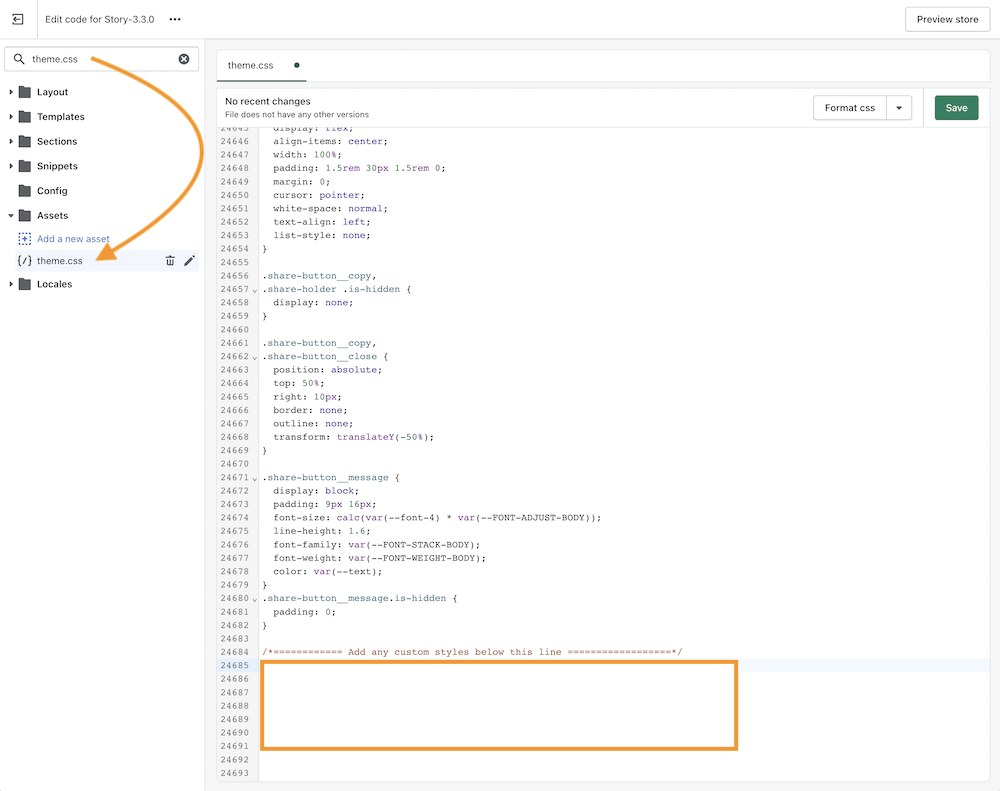Rename theme.css with pencil icon
This screenshot has height=791, width=1000.
click(x=189, y=261)
